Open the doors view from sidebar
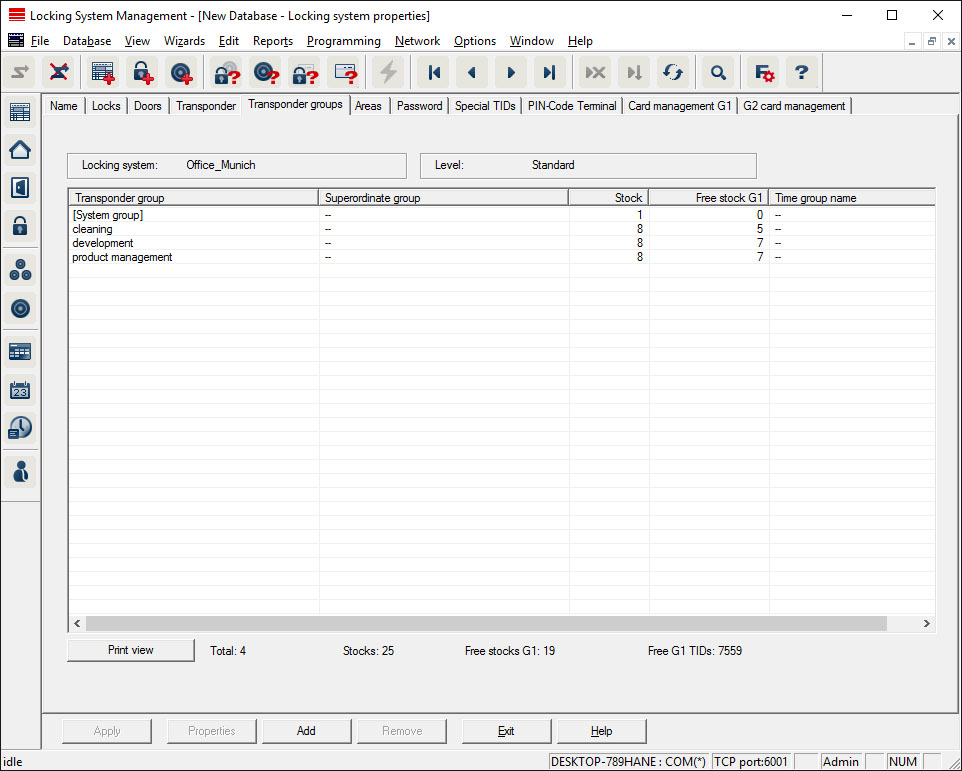962x771 pixels. [20, 188]
